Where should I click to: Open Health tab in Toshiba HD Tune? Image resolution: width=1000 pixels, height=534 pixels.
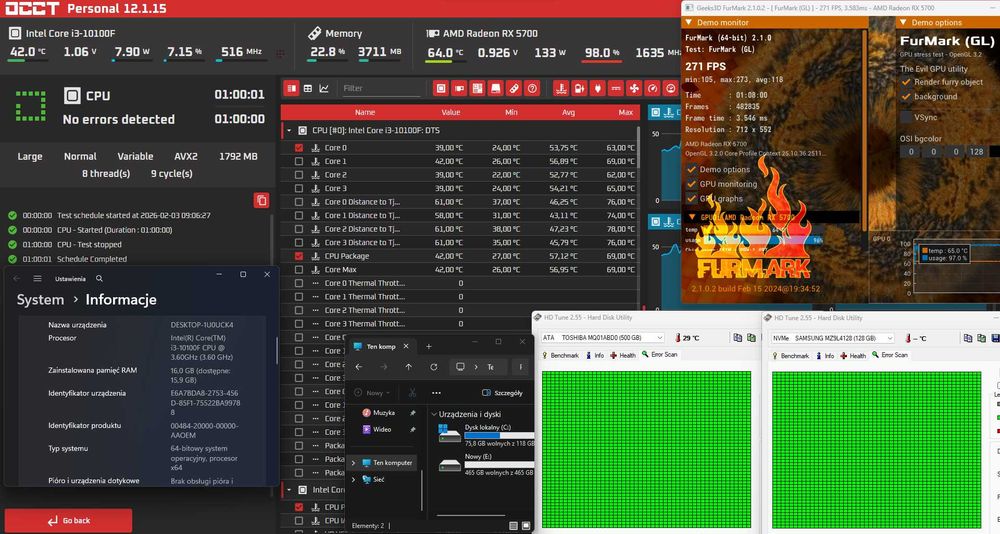622,355
